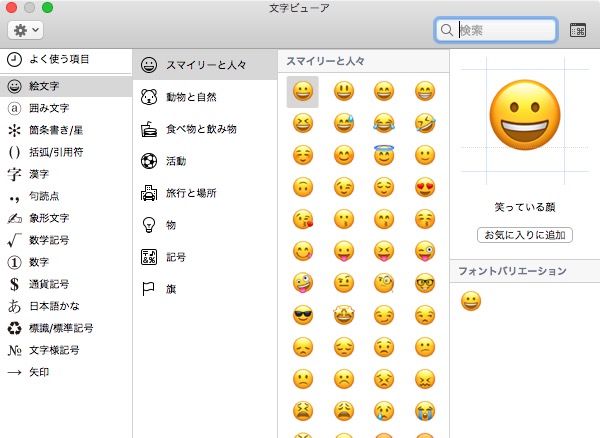Select 記号 subcategory
The width and height of the screenshot is (600, 438).
click(x=205, y=257)
